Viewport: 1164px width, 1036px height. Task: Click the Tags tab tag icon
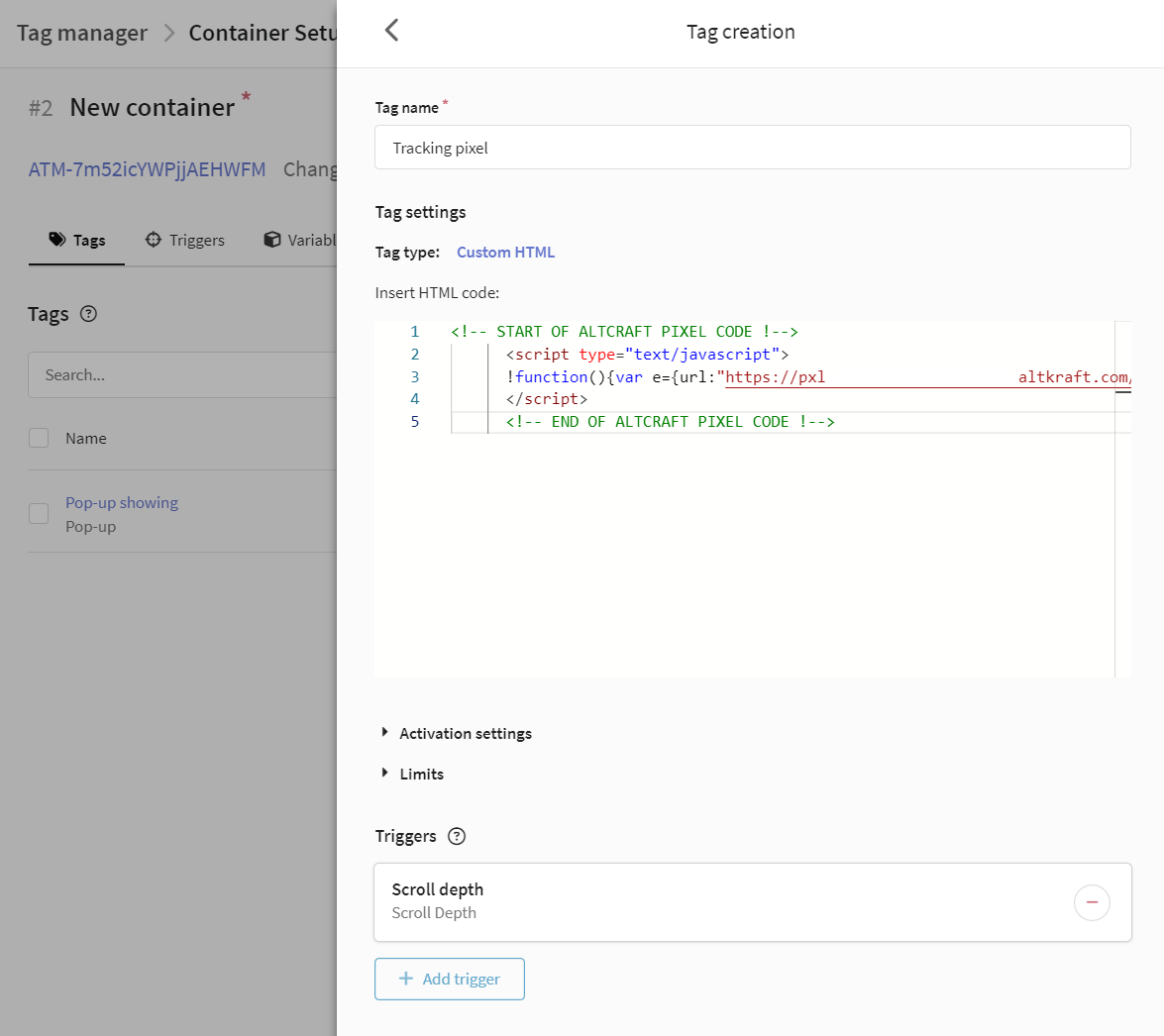point(57,239)
